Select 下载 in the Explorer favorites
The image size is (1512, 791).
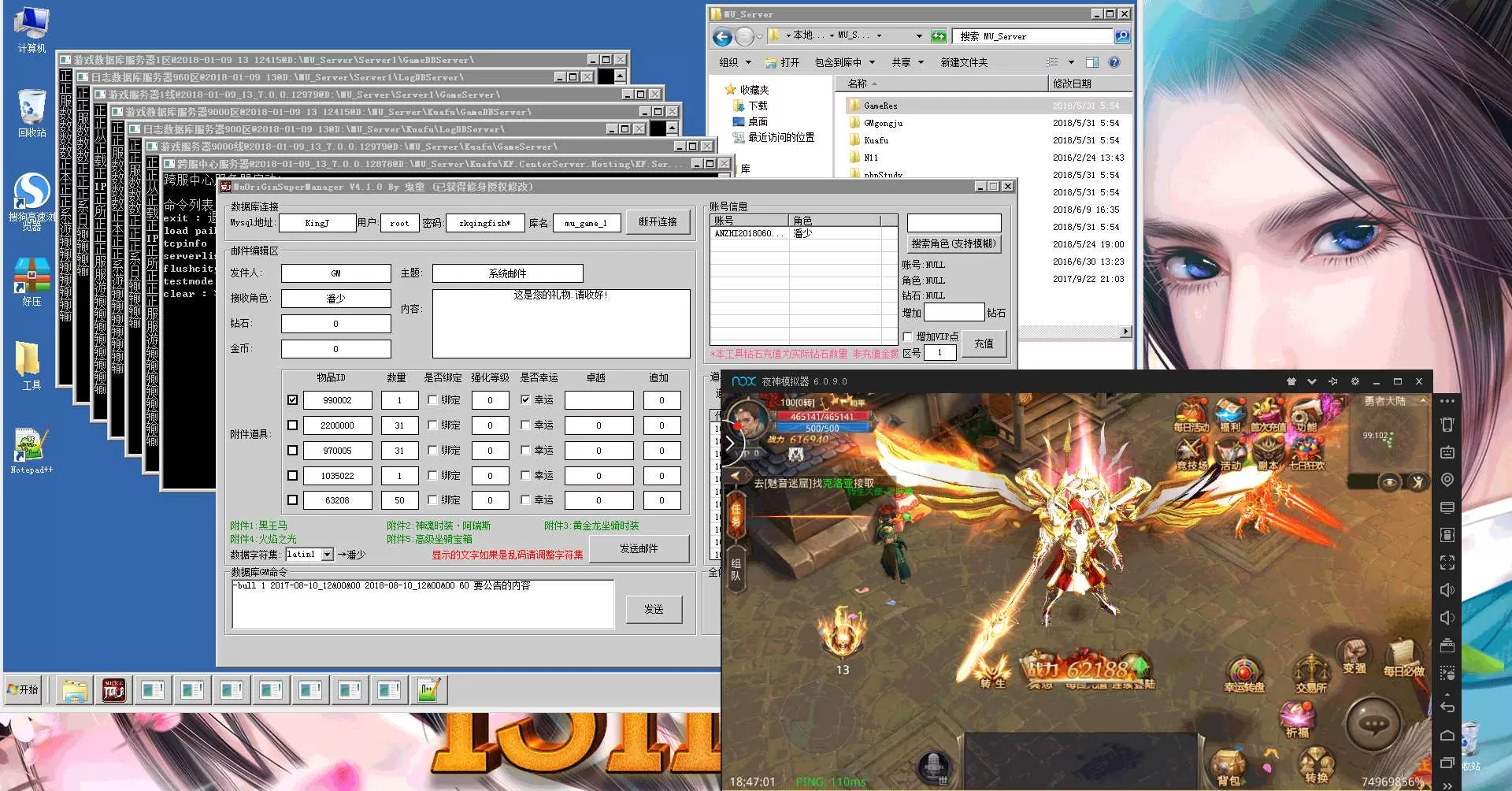click(750, 106)
